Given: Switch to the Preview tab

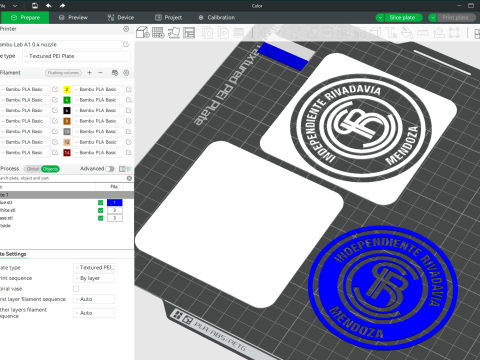Looking at the screenshot, I should click(x=73, y=18).
